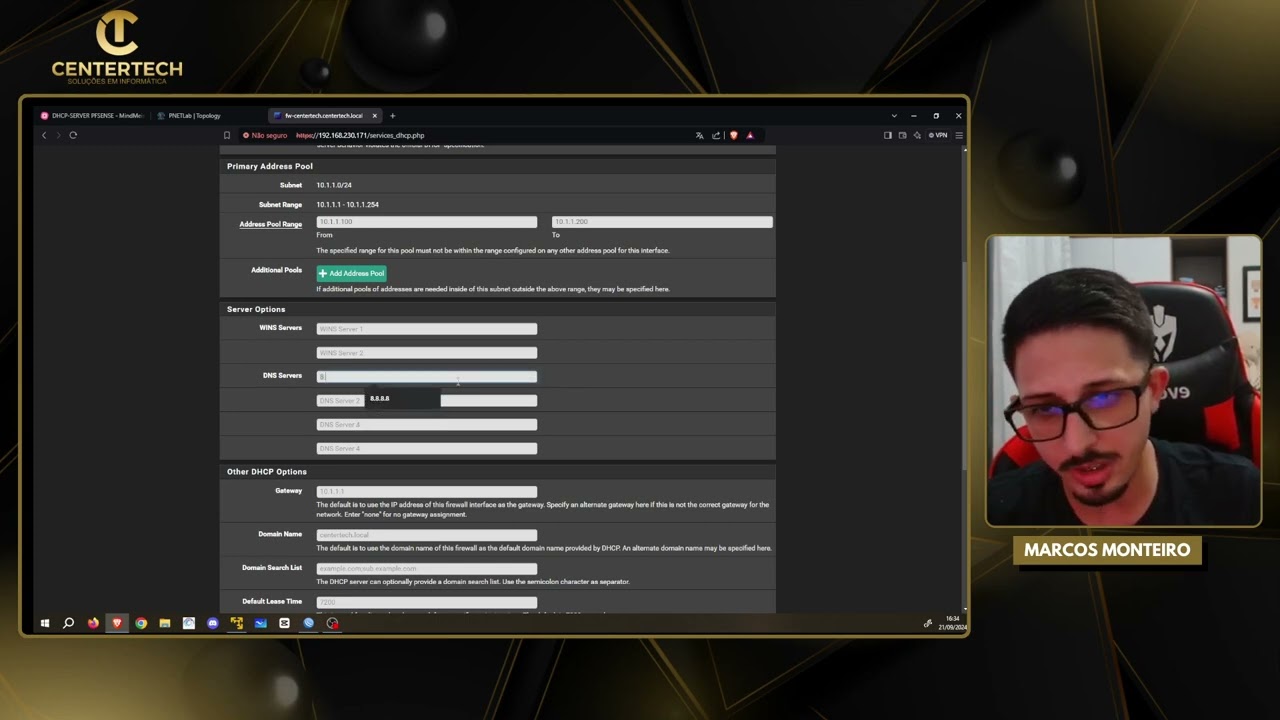Open Firefox from the taskbar
The image size is (1280, 720).
[93, 623]
